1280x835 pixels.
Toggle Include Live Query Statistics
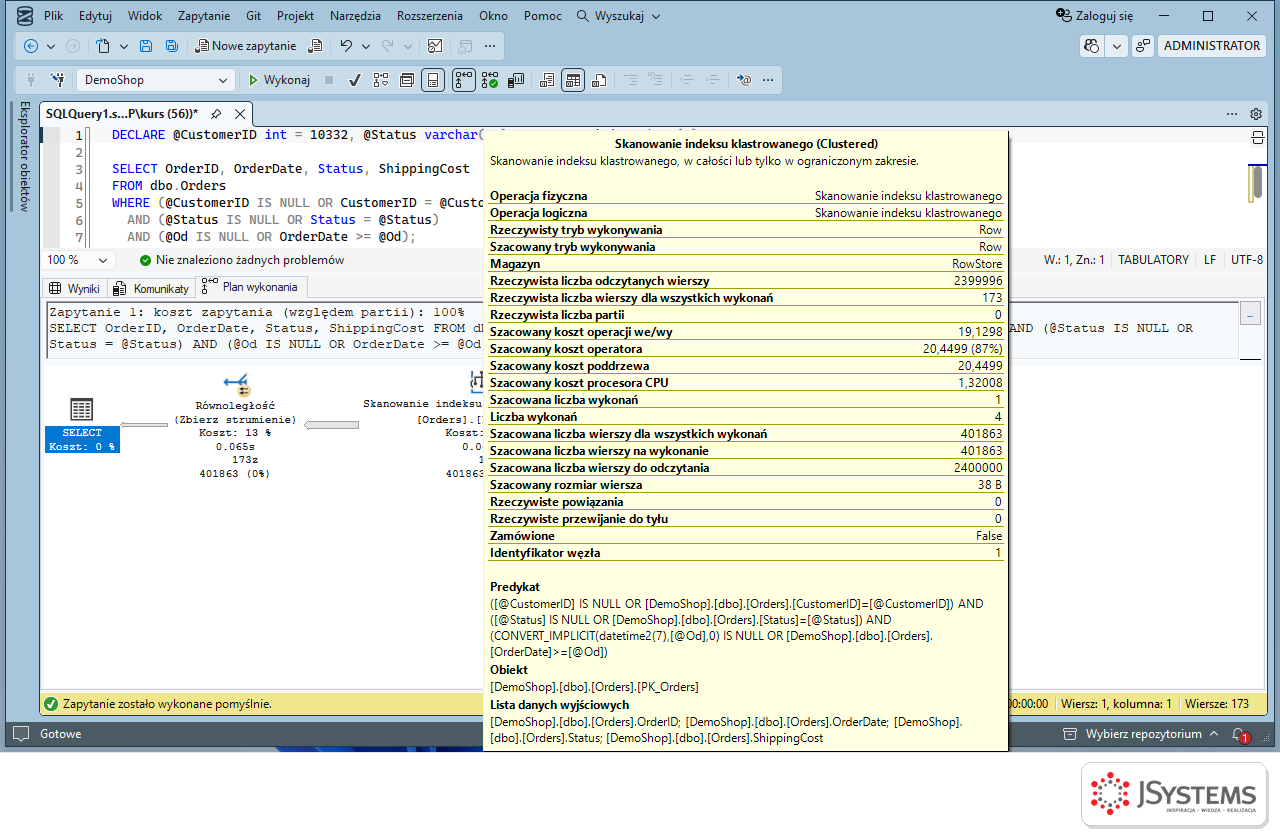click(490, 80)
